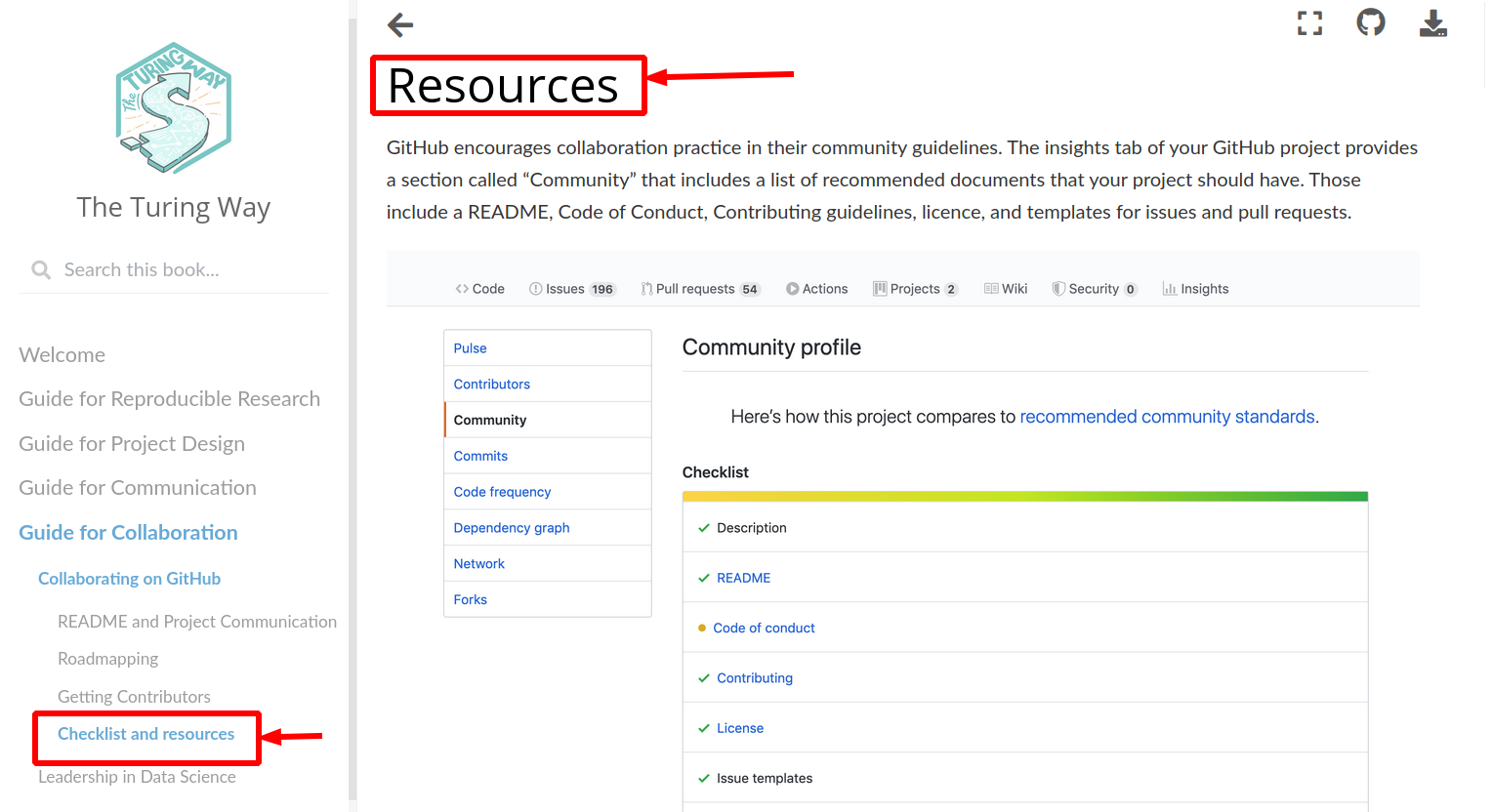Click the checkmark beside README
The height and width of the screenshot is (812, 1493).
pyautogui.click(x=703, y=578)
